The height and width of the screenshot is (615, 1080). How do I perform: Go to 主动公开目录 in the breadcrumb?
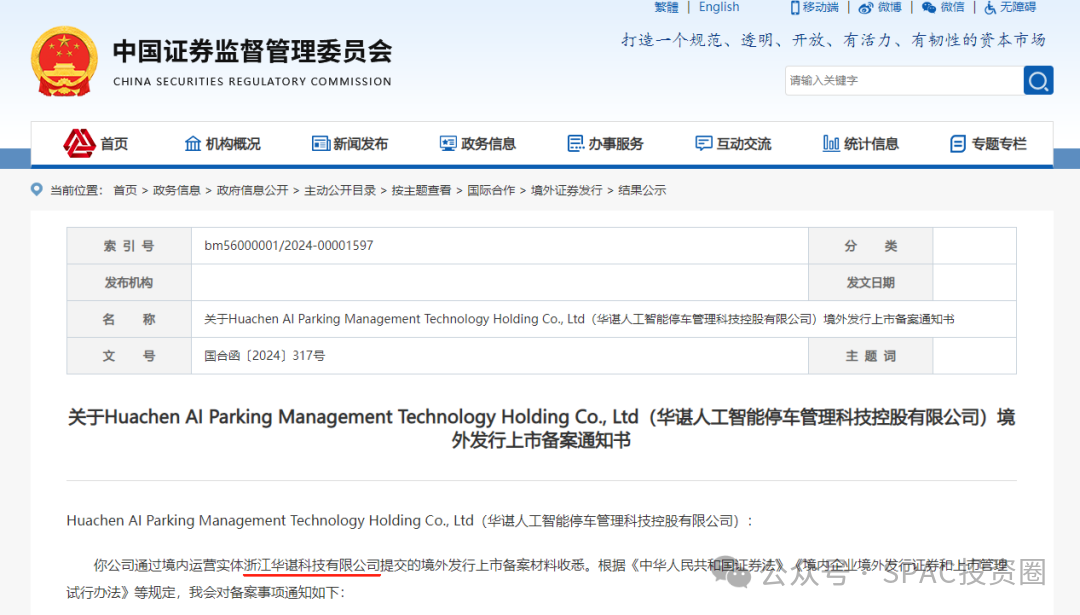pyautogui.click(x=340, y=190)
